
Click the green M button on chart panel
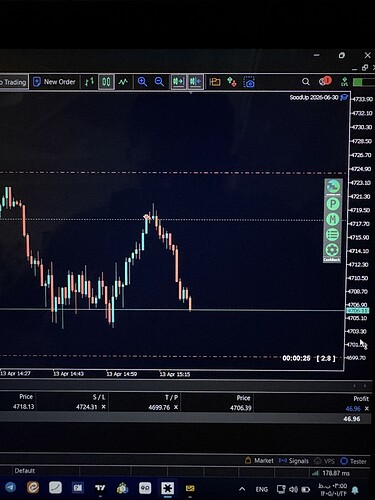(x=333, y=219)
